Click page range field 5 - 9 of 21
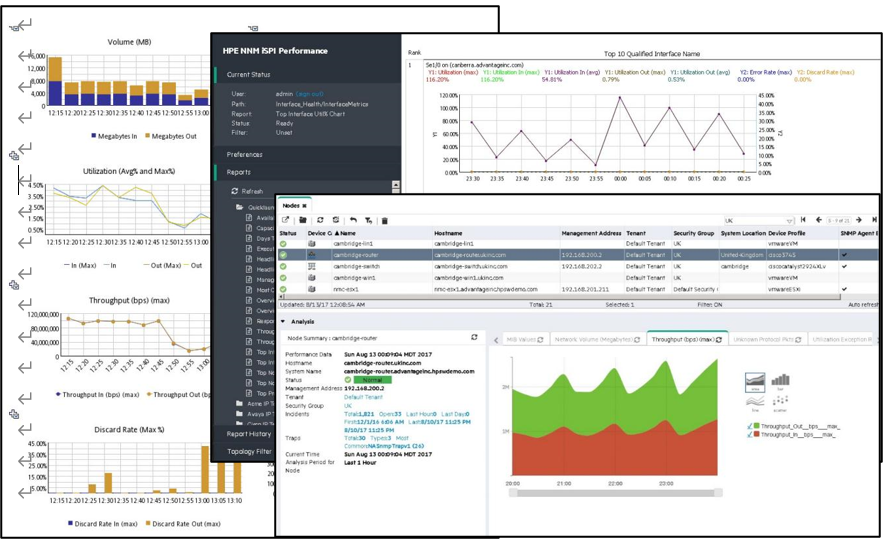 (x=838, y=220)
